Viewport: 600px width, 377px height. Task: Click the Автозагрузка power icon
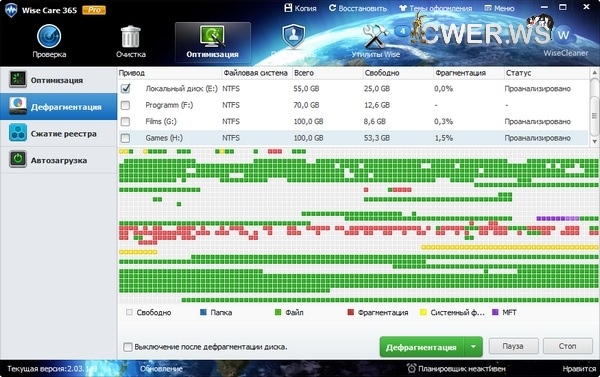coord(18,160)
